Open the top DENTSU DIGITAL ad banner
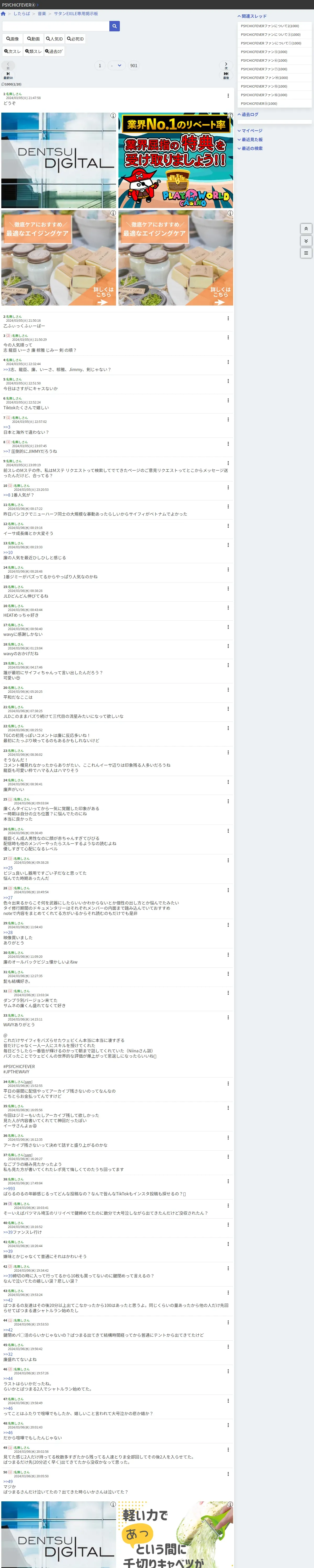The image size is (314, 1568). (x=59, y=161)
